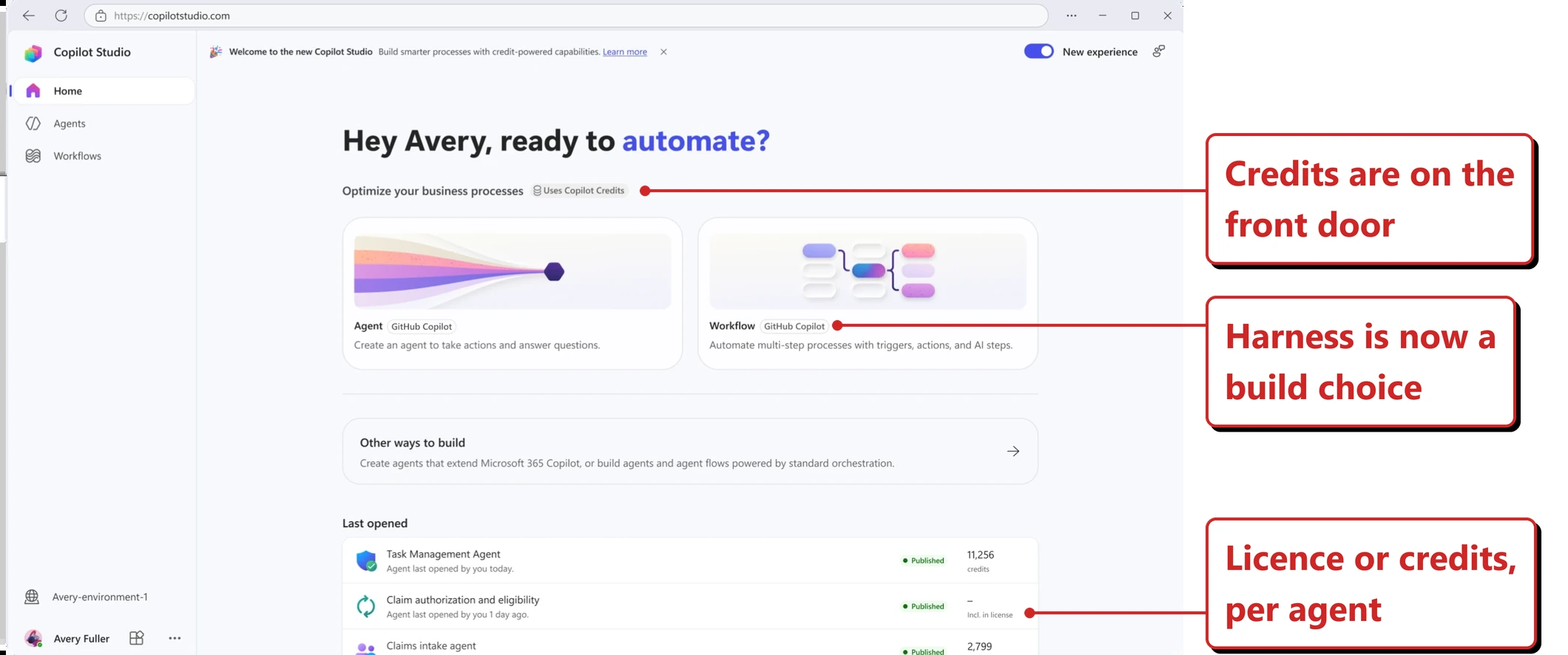The image size is (1568, 655).
Task: Click the Workflow card illustration thumbnail
Action: pos(868,271)
